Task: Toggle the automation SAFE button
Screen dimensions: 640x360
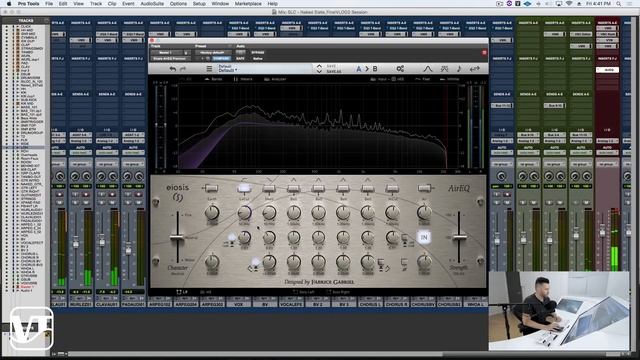Action: click(240, 58)
